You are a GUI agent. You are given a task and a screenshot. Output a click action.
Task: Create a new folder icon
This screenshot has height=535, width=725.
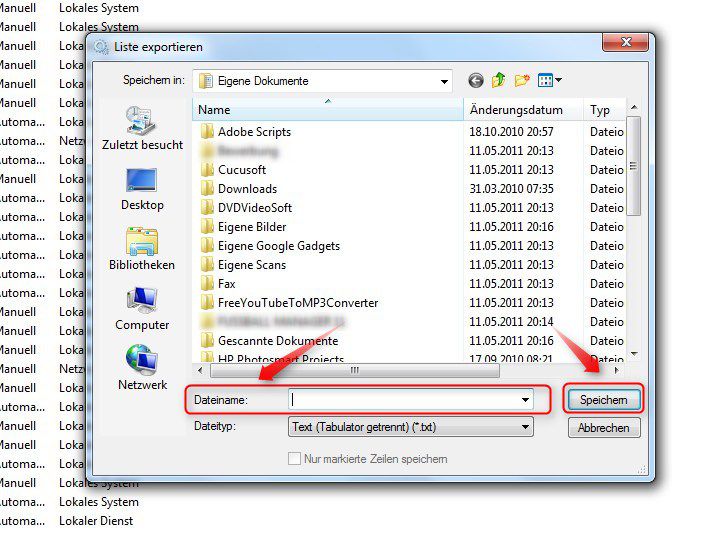[522, 80]
